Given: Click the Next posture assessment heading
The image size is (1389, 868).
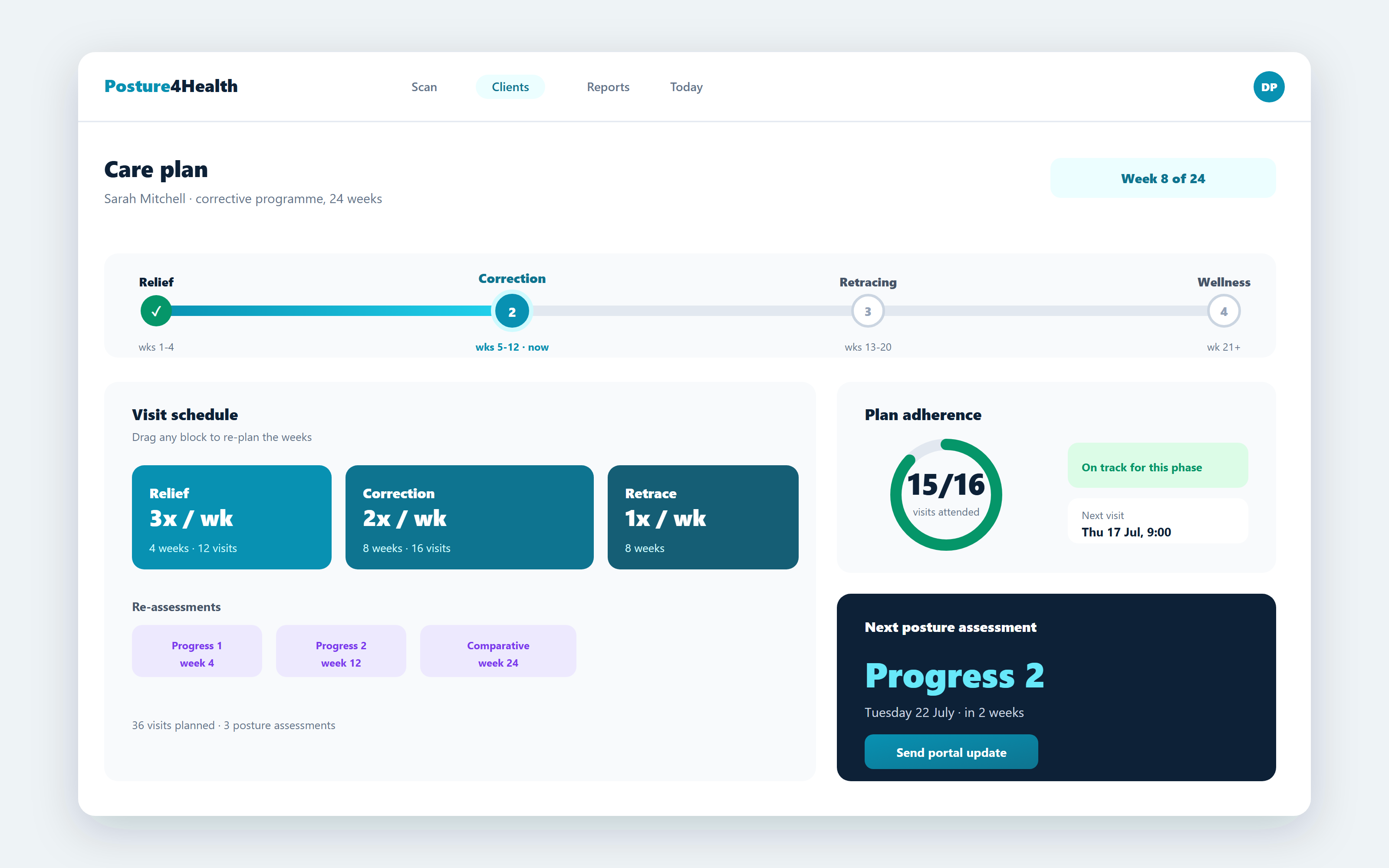Looking at the screenshot, I should click(951, 628).
